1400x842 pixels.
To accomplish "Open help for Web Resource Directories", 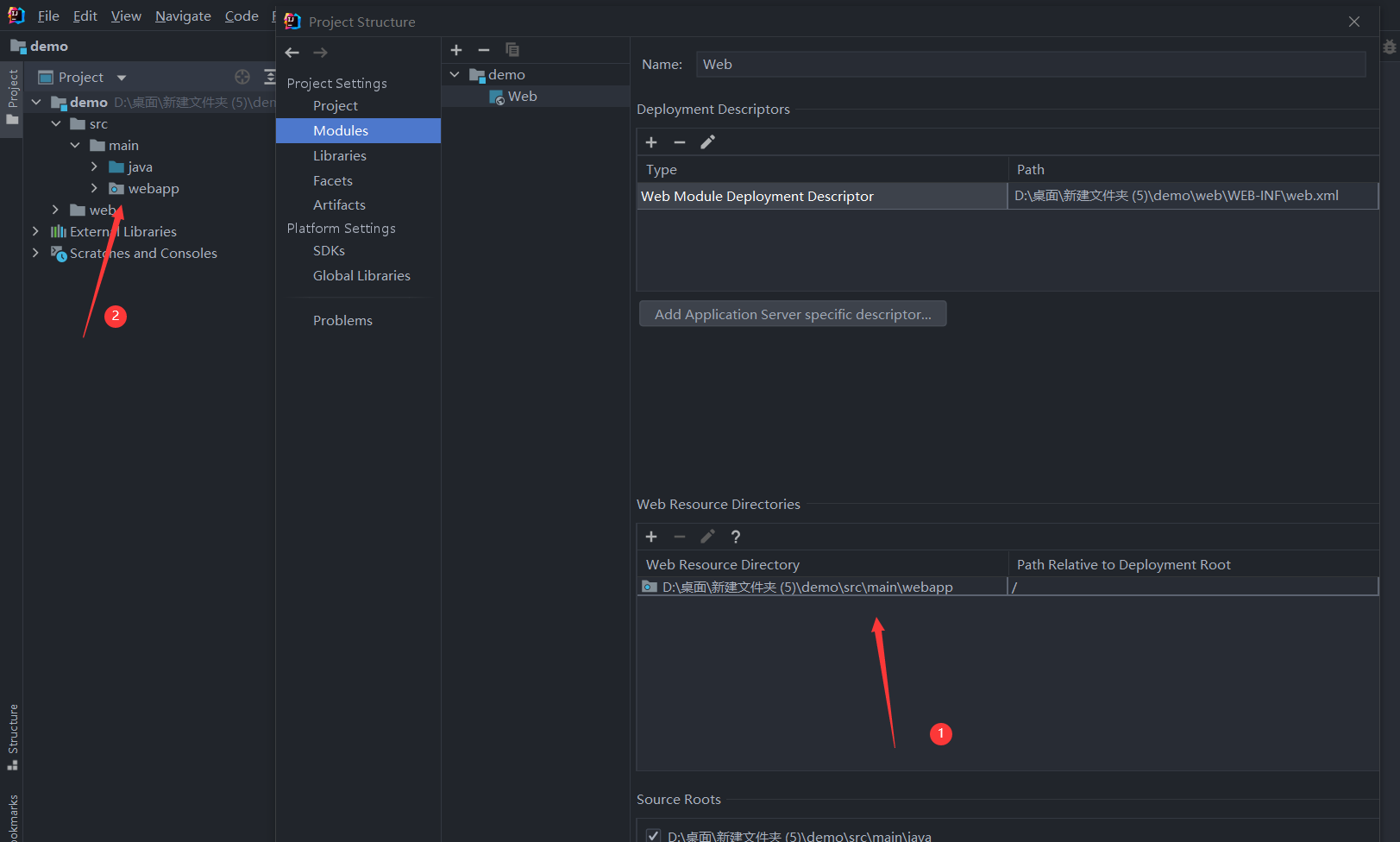I will tap(736, 537).
